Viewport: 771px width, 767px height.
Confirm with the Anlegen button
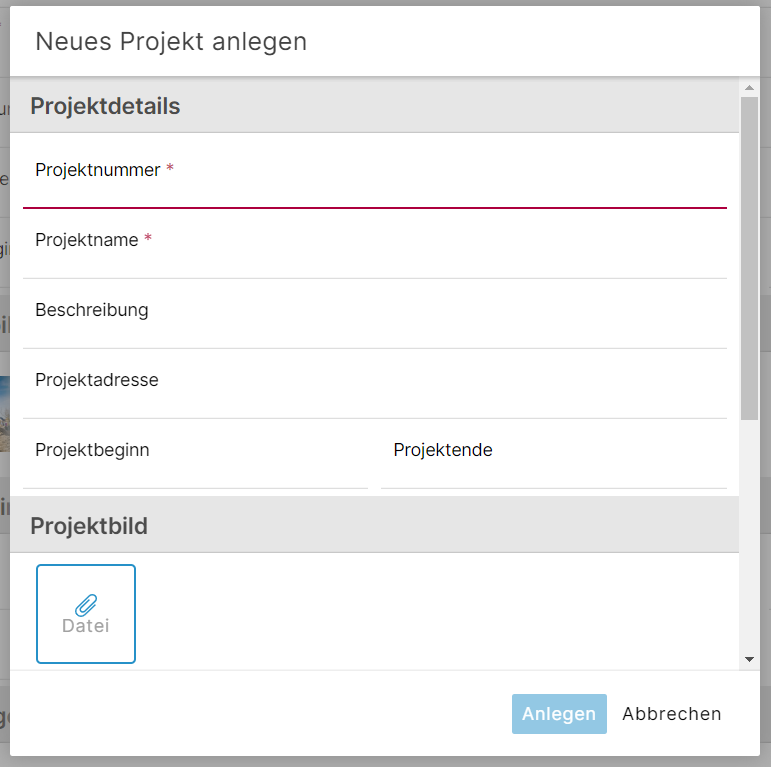click(559, 714)
